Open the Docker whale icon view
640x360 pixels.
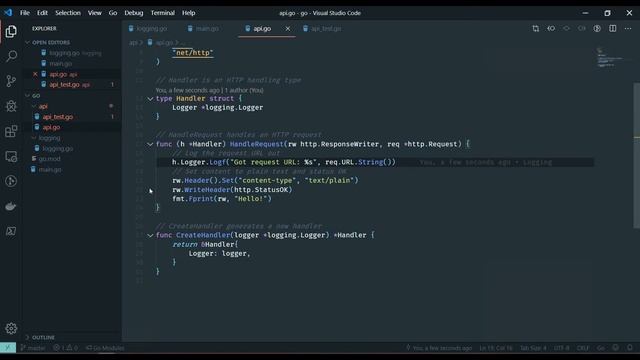[x=11, y=207]
